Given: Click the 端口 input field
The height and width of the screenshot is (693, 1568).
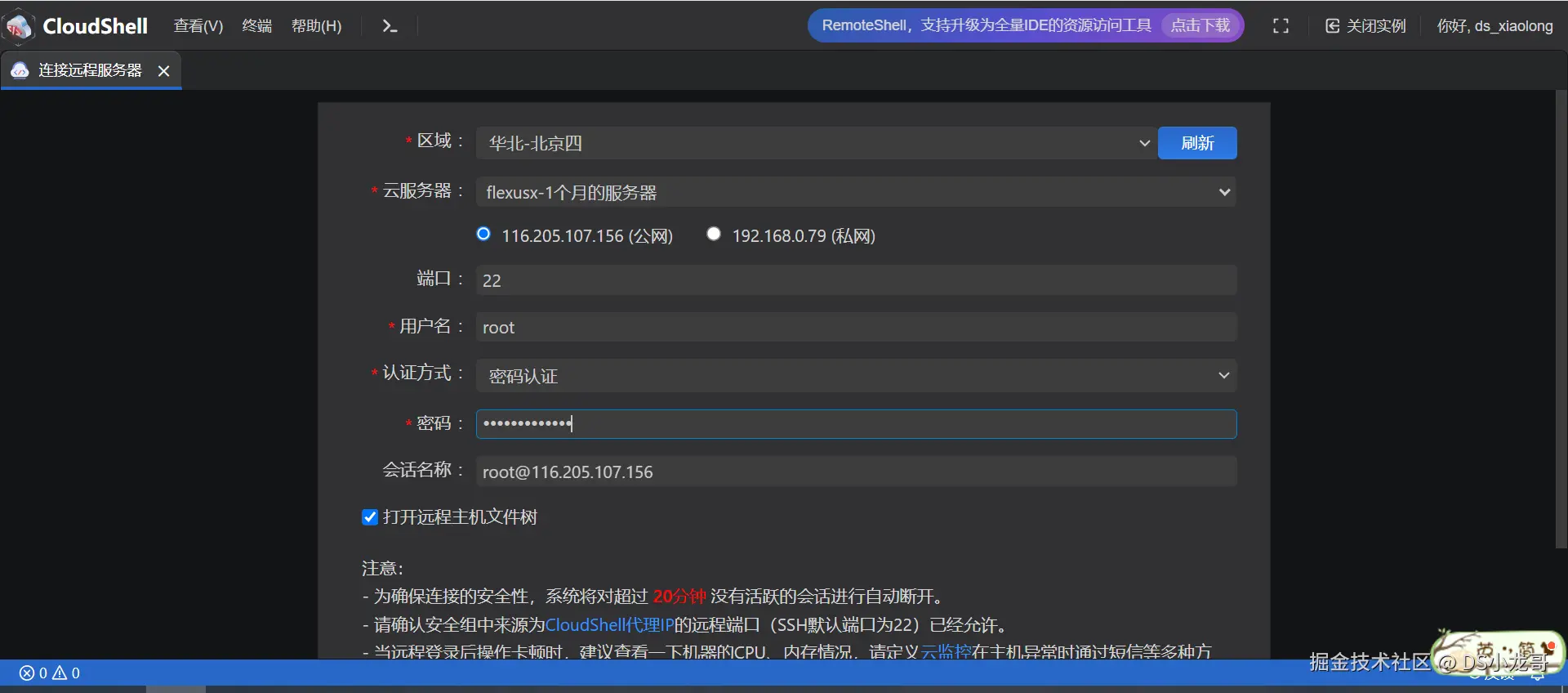Looking at the screenshot, I should coord(856,280).
